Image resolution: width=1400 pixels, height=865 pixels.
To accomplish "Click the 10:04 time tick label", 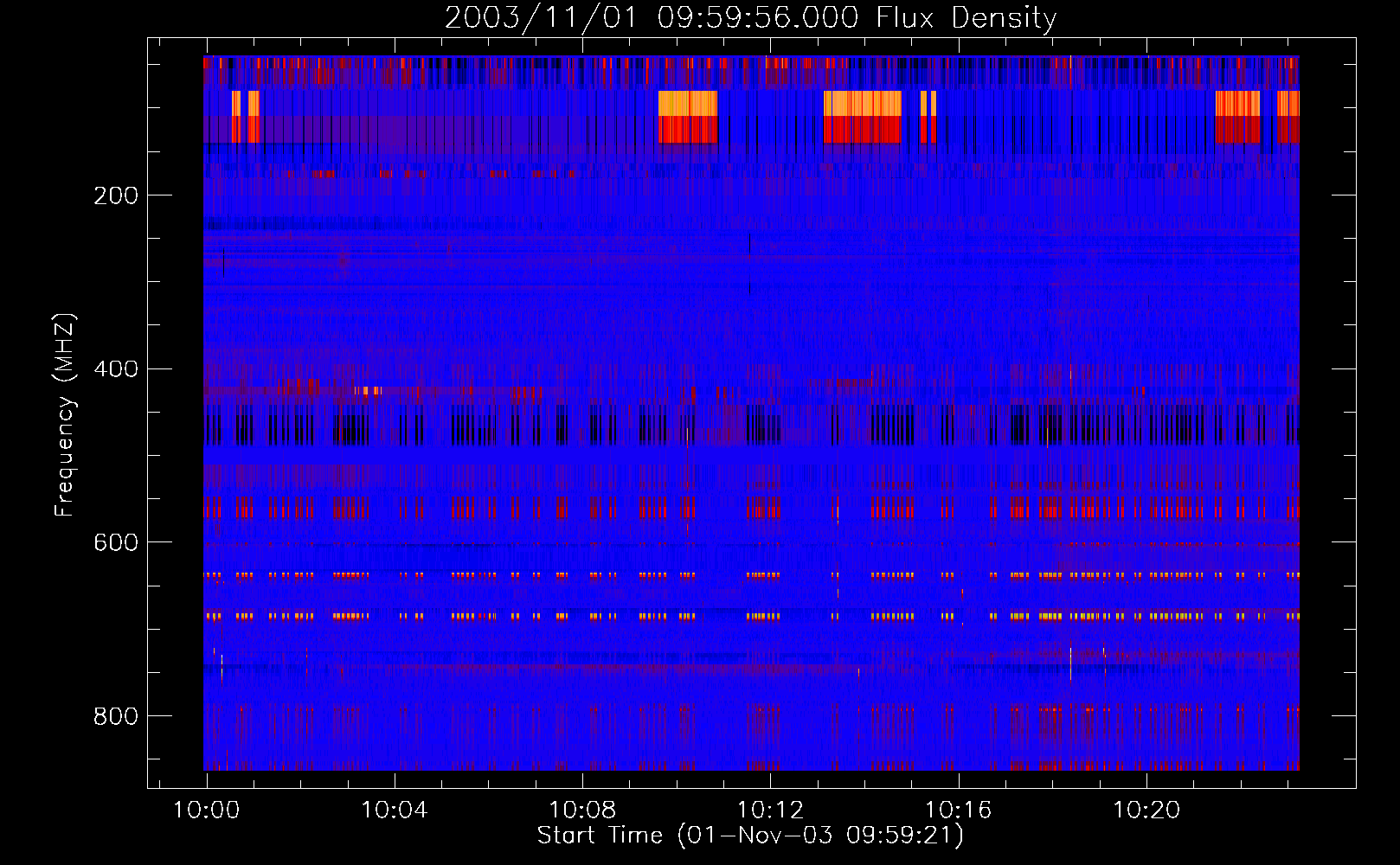I will point(394,811).
